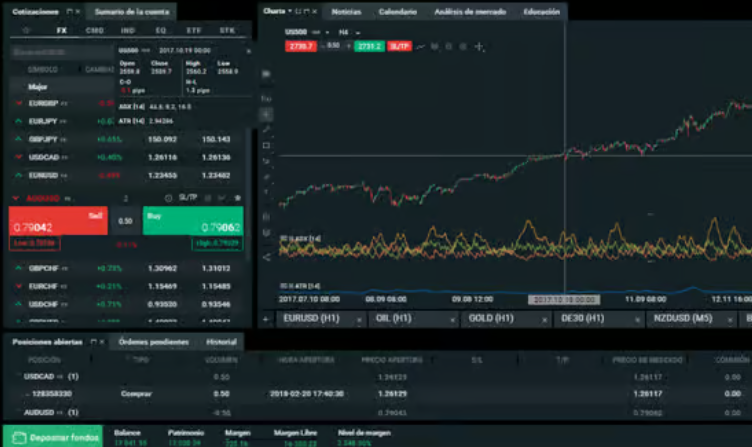Select the crosshair tool in chart toolbar
Screen dimensions: 752x447
coord(479,46)
